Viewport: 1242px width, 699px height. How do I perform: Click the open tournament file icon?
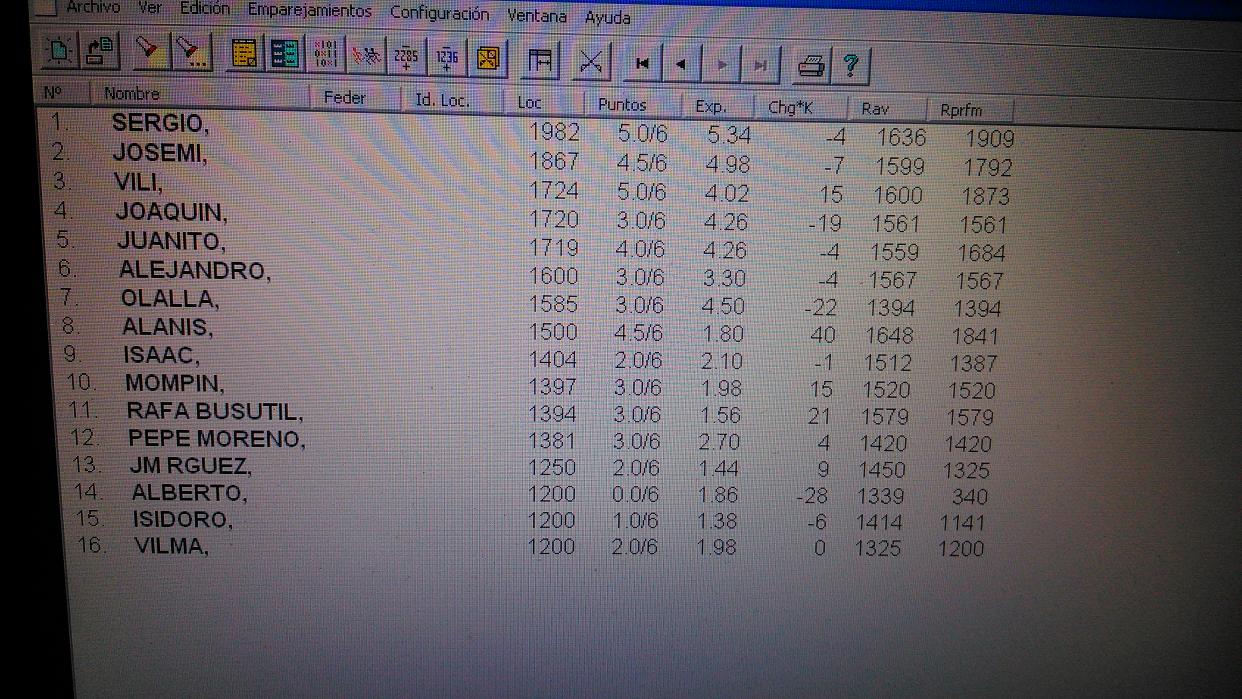[x=99, y=51]
